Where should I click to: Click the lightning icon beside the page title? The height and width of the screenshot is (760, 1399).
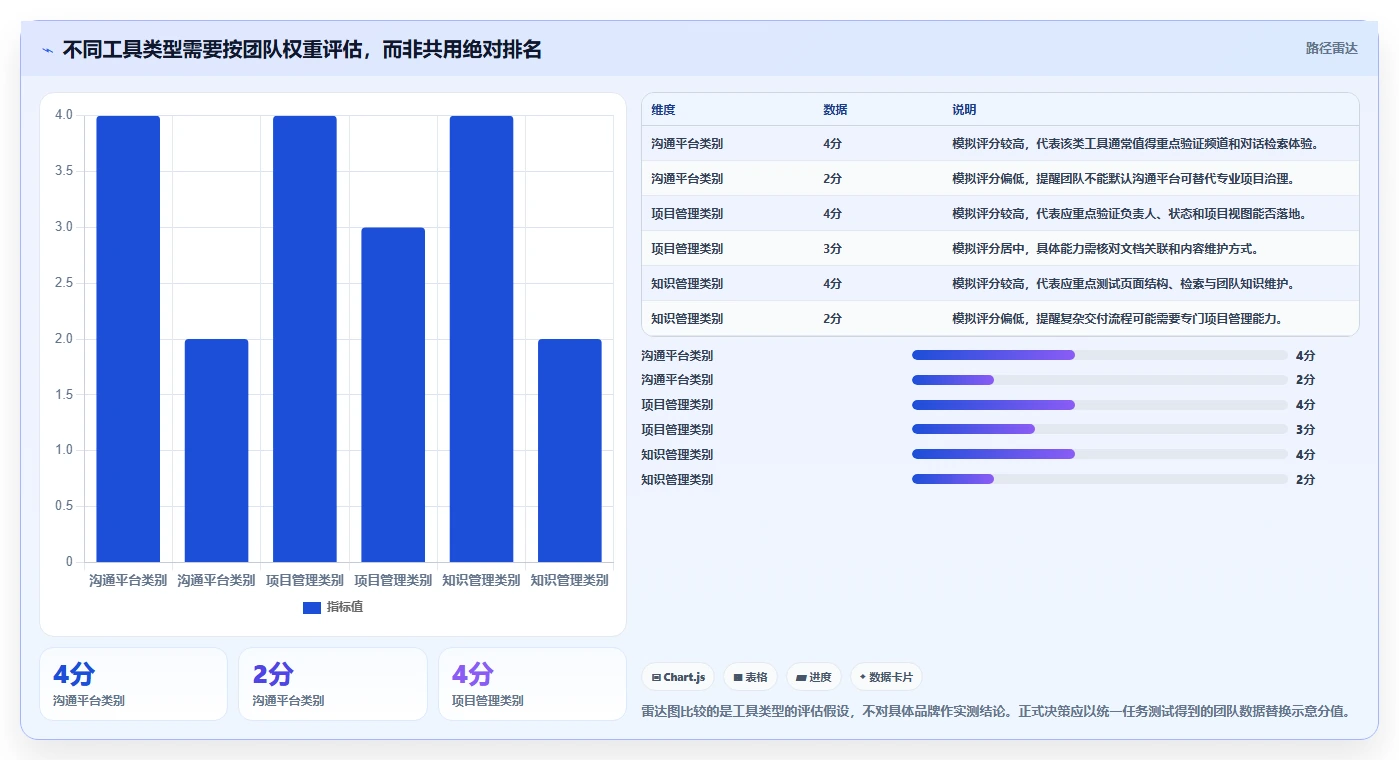[48, 49]
